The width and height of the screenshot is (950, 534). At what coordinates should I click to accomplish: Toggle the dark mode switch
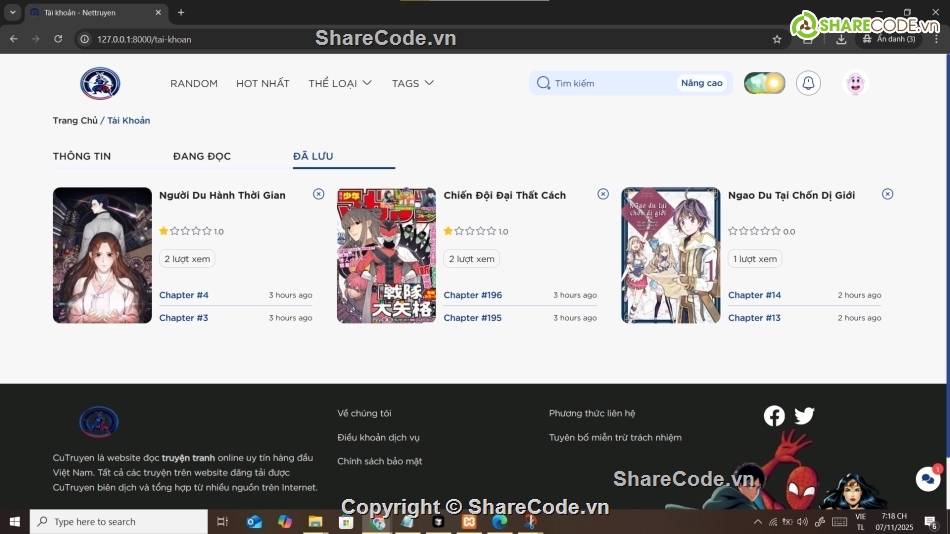(x=765, y=83)
